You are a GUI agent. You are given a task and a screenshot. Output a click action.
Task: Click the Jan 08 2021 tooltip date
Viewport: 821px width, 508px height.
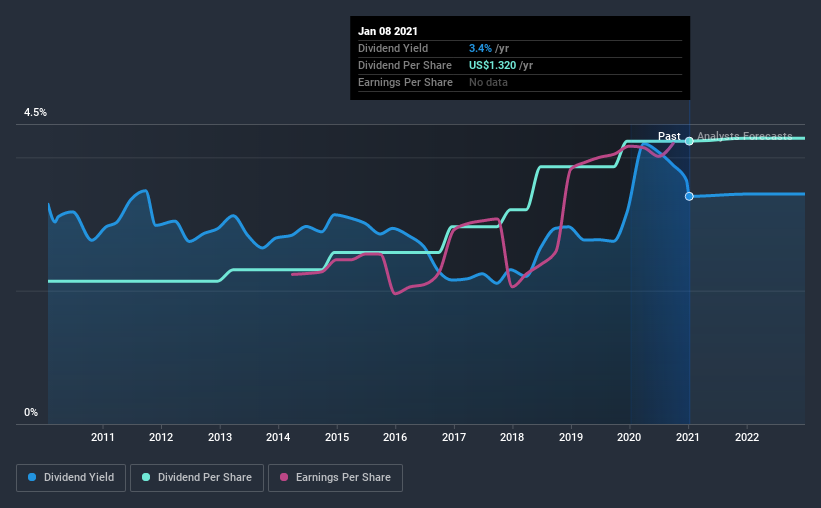388,31
